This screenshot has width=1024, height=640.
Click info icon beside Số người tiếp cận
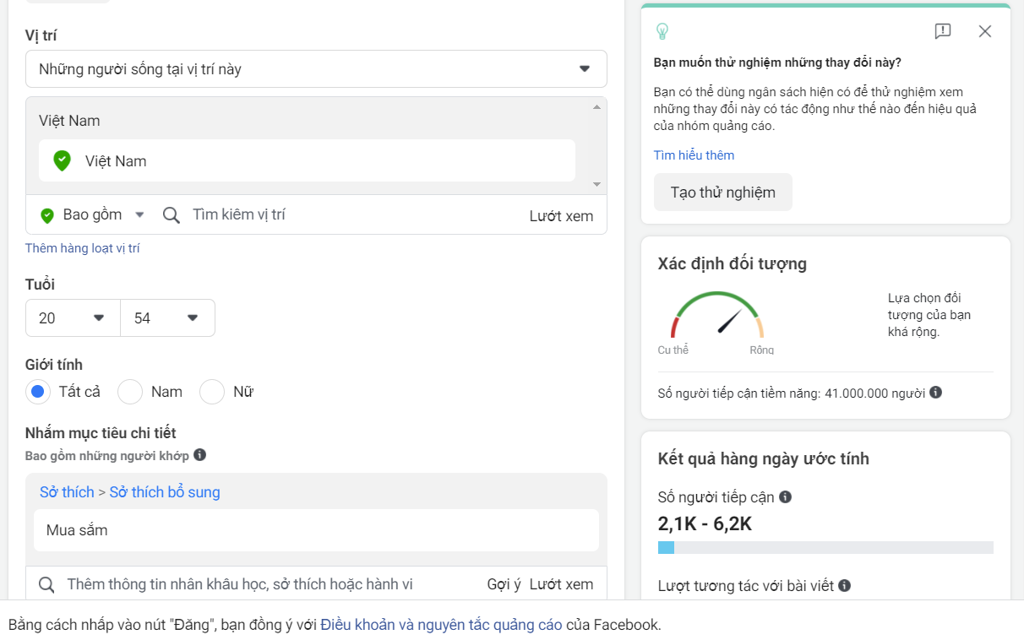point(785,497)
